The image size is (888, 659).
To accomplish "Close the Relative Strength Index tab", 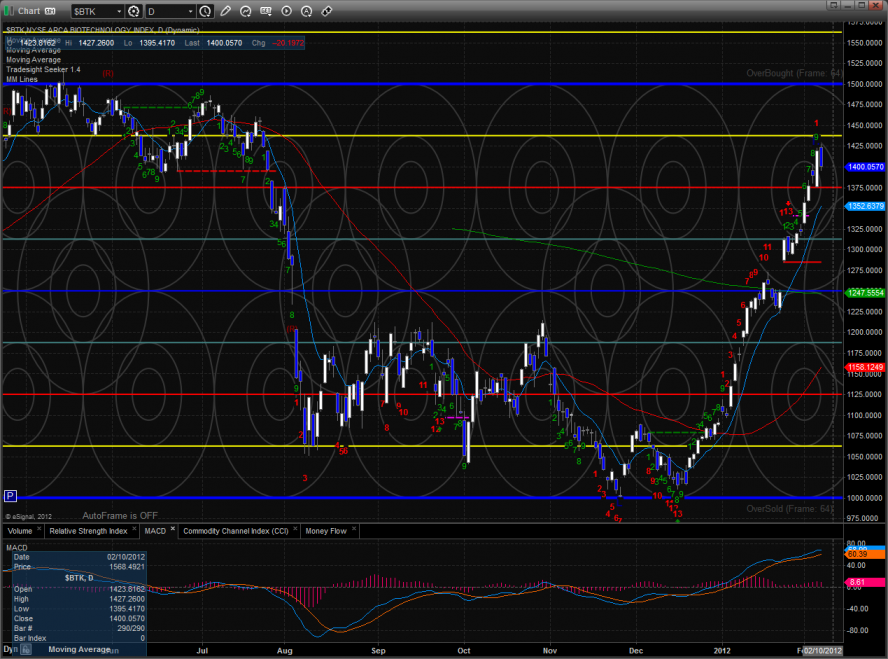I will 134,529.
